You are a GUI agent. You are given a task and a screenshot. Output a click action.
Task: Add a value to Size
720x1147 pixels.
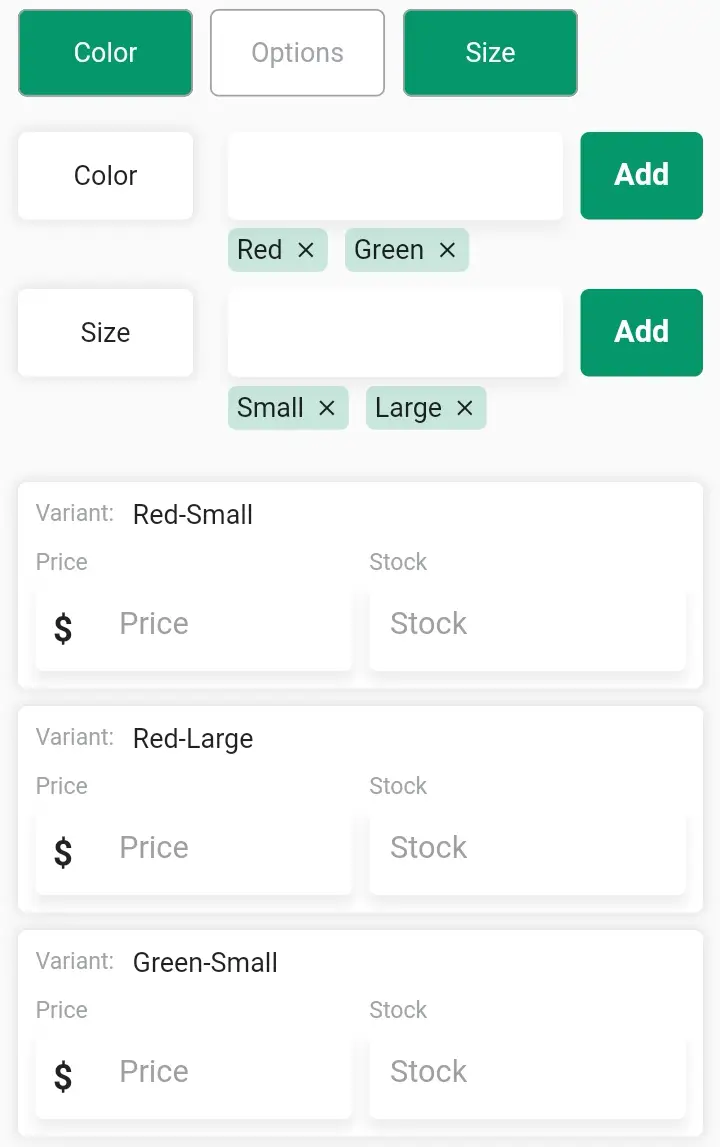pyautogui.click(x=642, y=333)
